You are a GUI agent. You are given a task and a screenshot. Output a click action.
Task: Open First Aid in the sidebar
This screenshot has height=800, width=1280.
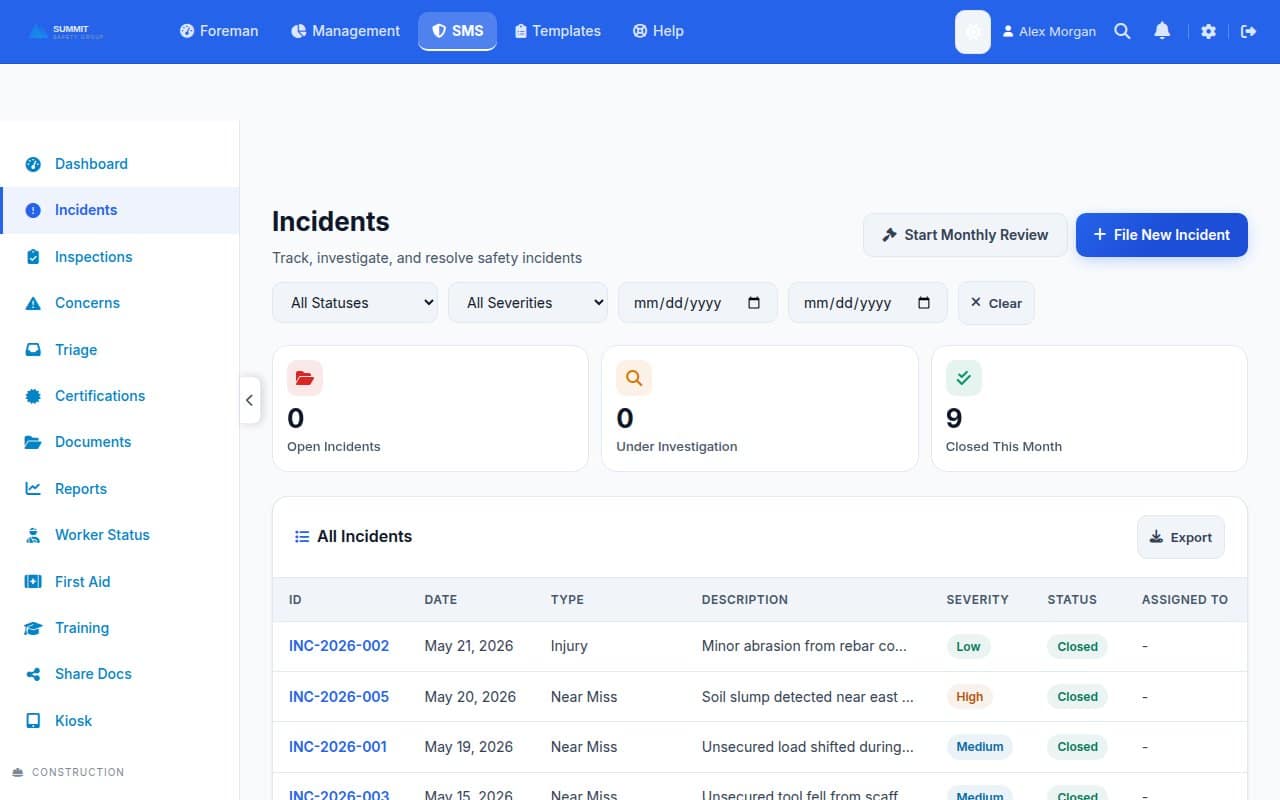[120, 582]
